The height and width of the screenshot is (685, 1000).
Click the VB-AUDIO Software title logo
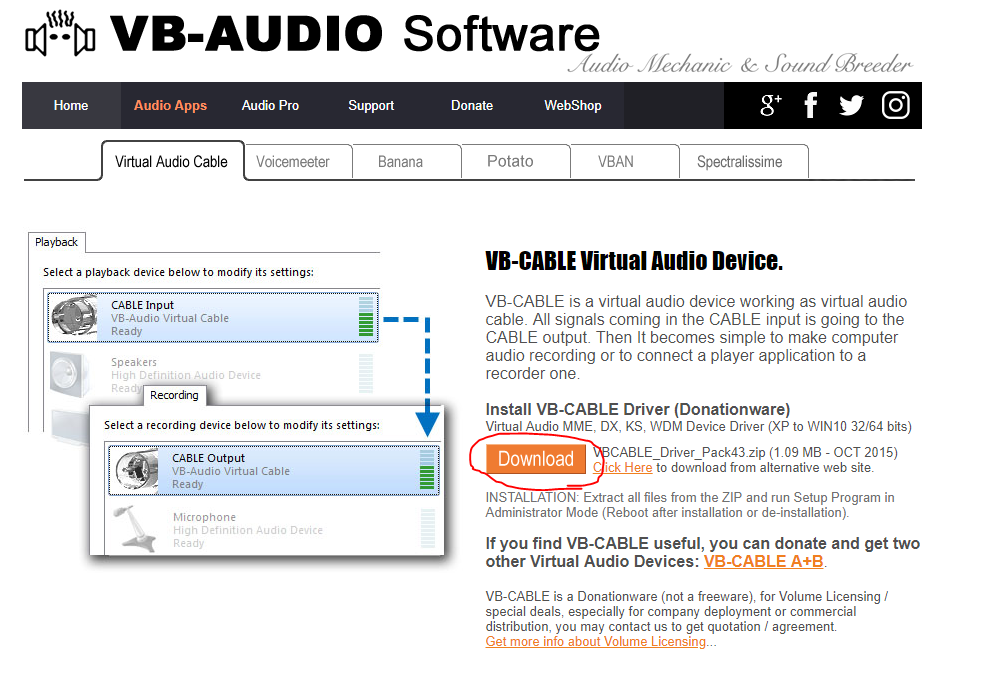click(x=355, y=33)
